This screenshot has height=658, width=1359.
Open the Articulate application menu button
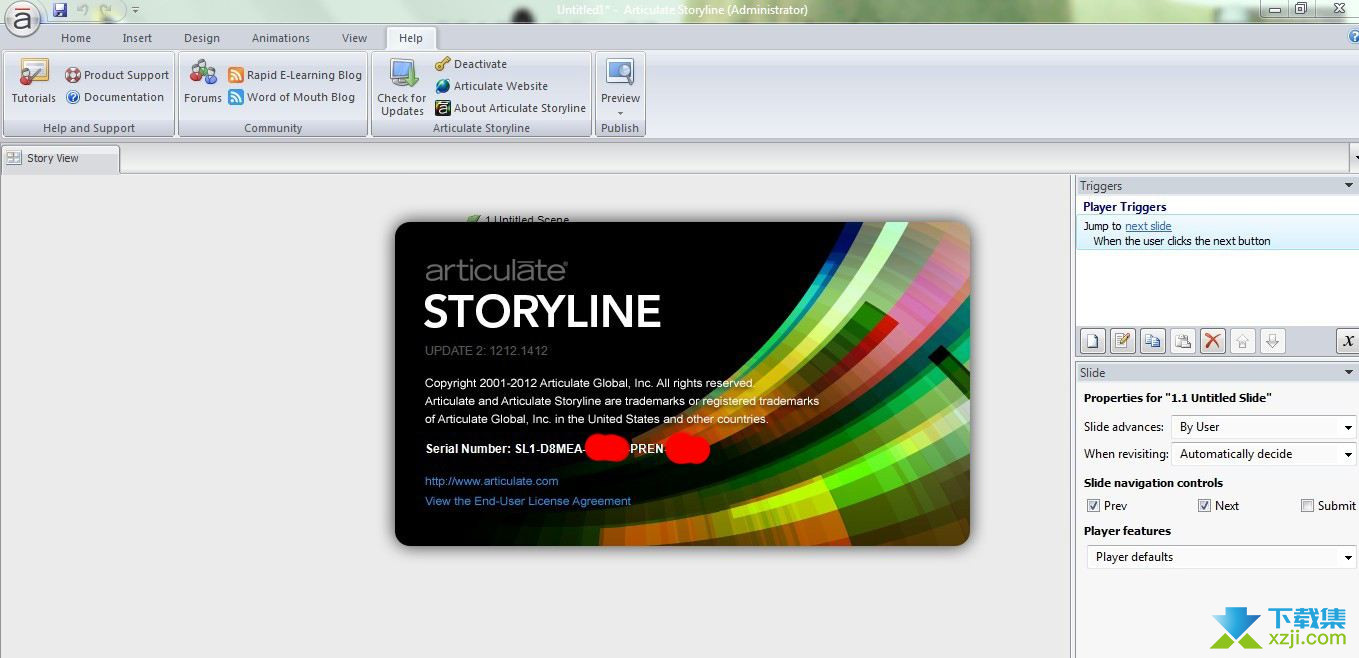(21, 20)
